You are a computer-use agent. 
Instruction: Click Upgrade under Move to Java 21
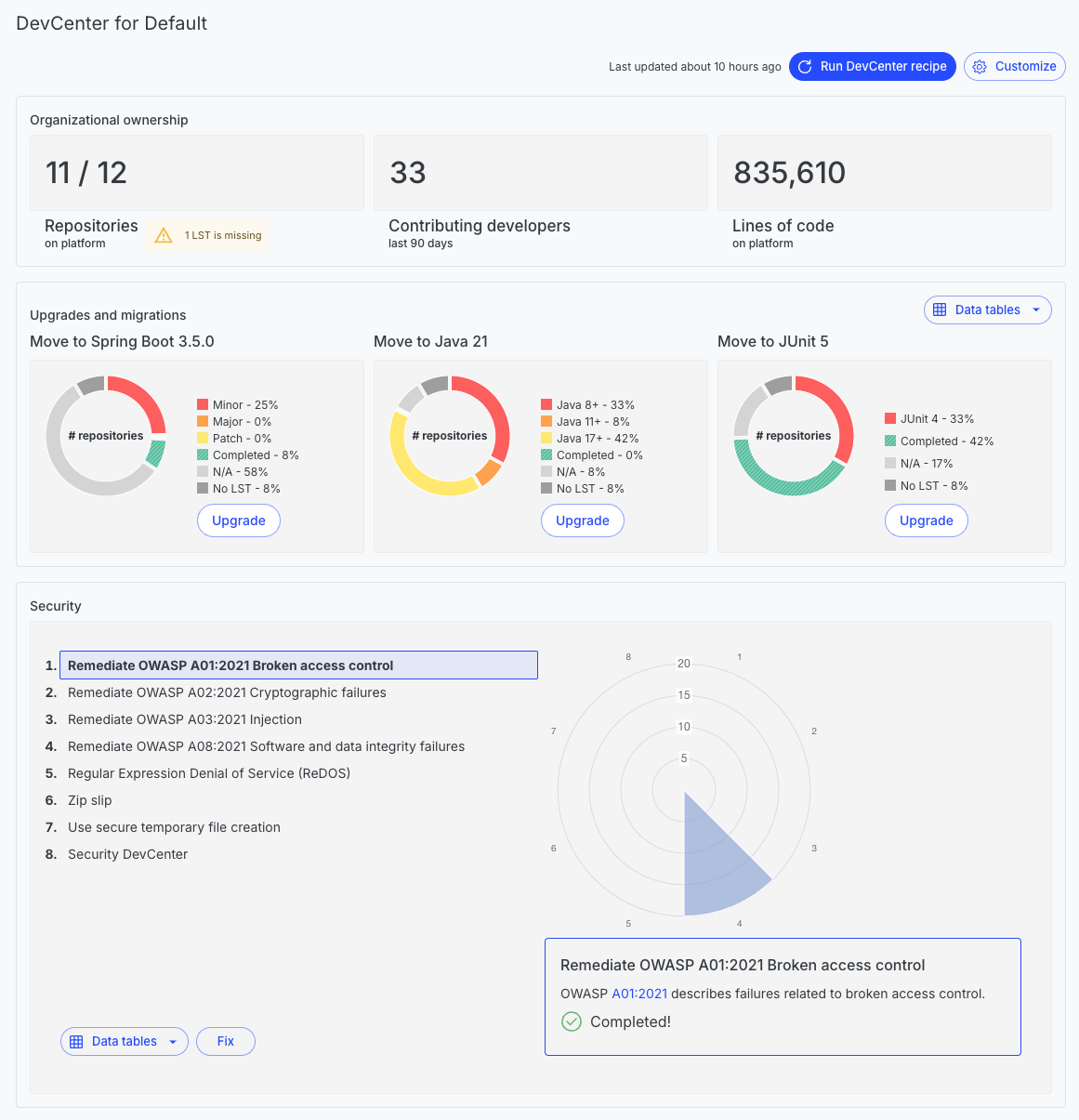583,520
